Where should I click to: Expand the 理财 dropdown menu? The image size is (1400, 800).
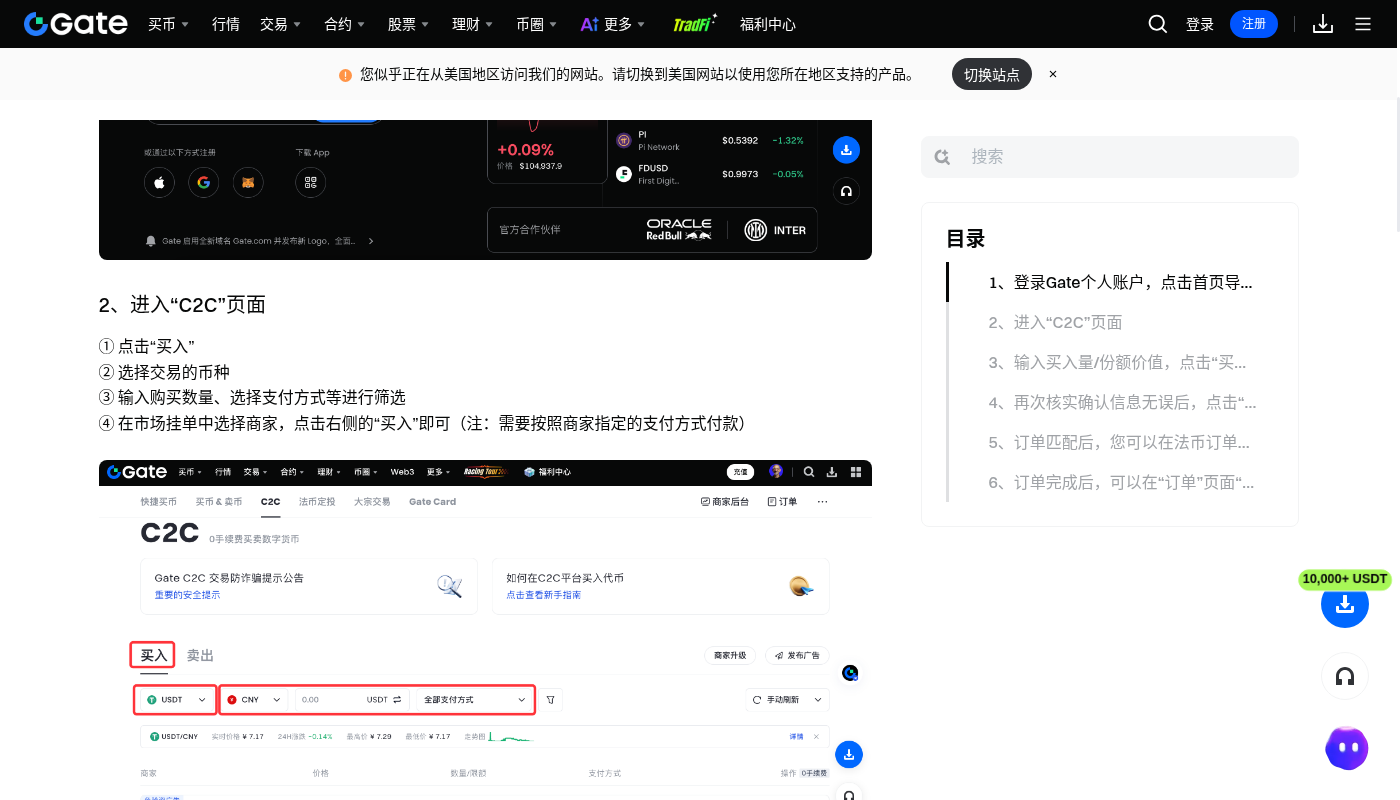473,24
